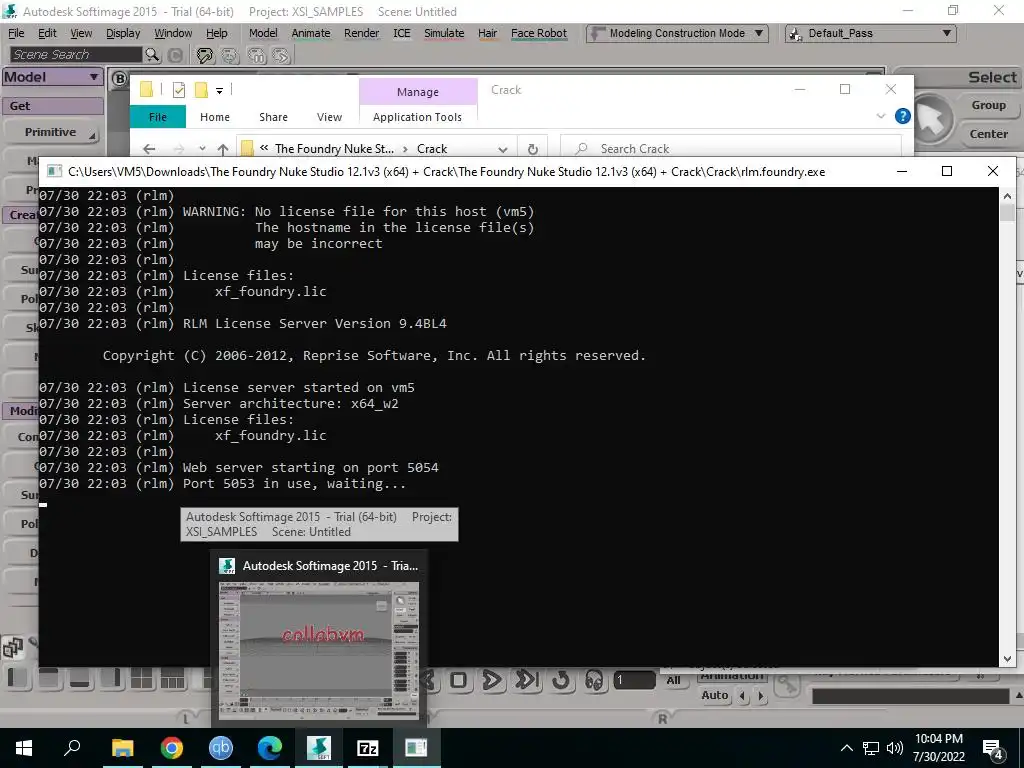Show hidden system tray icons

coord(846,748)
